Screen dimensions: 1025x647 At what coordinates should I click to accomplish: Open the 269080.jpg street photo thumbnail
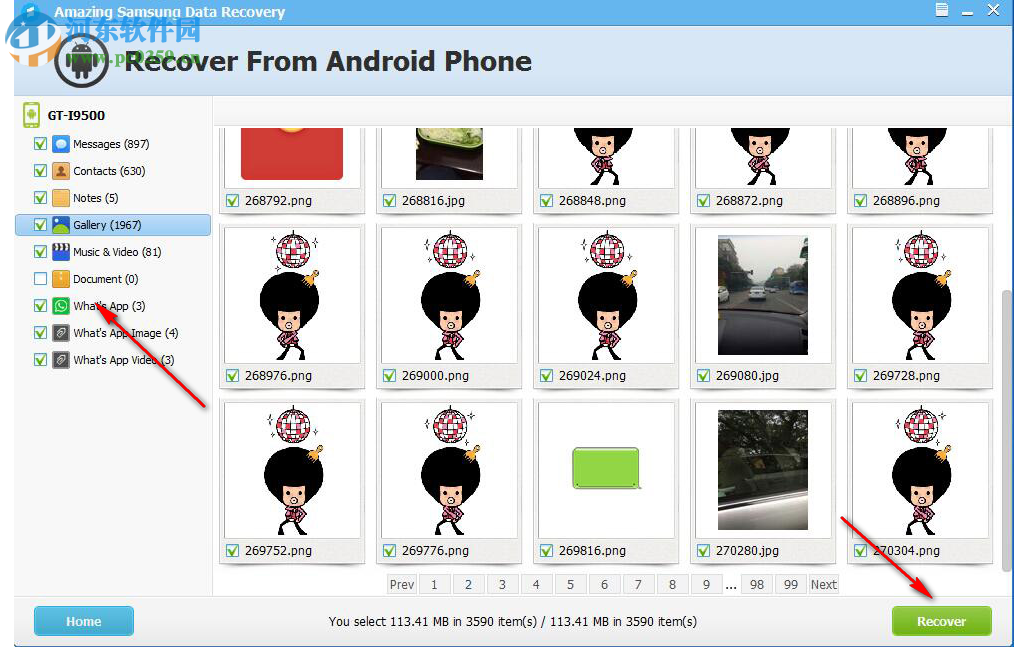tap(763, 295)
